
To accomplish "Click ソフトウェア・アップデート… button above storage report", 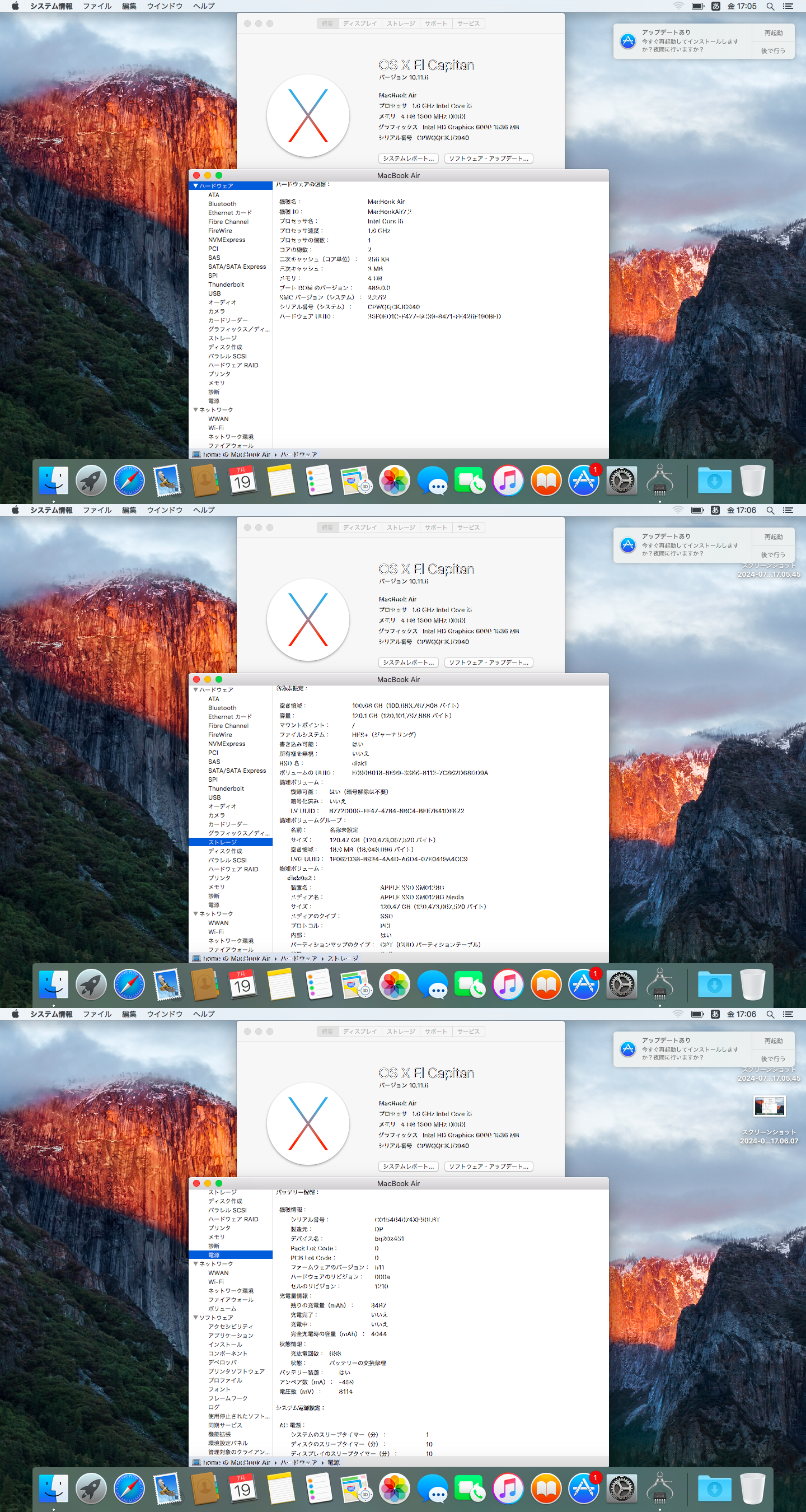I will 489,662.
